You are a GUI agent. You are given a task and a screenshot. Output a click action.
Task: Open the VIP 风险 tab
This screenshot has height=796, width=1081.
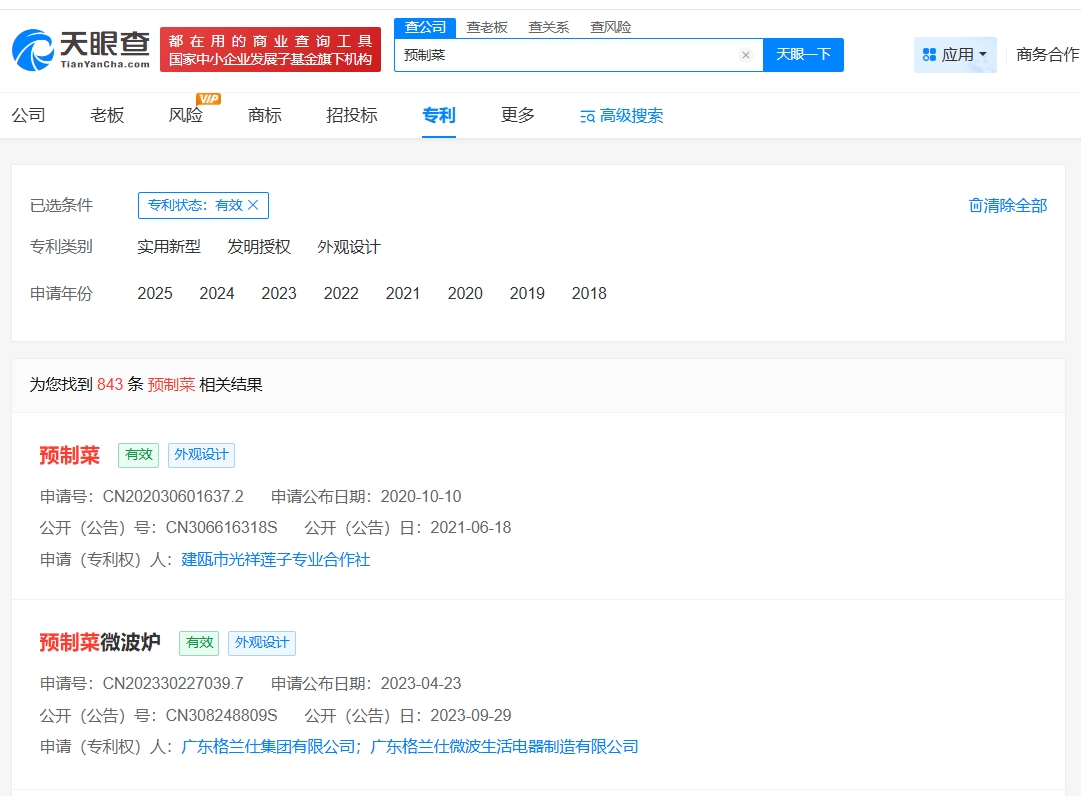186,115
